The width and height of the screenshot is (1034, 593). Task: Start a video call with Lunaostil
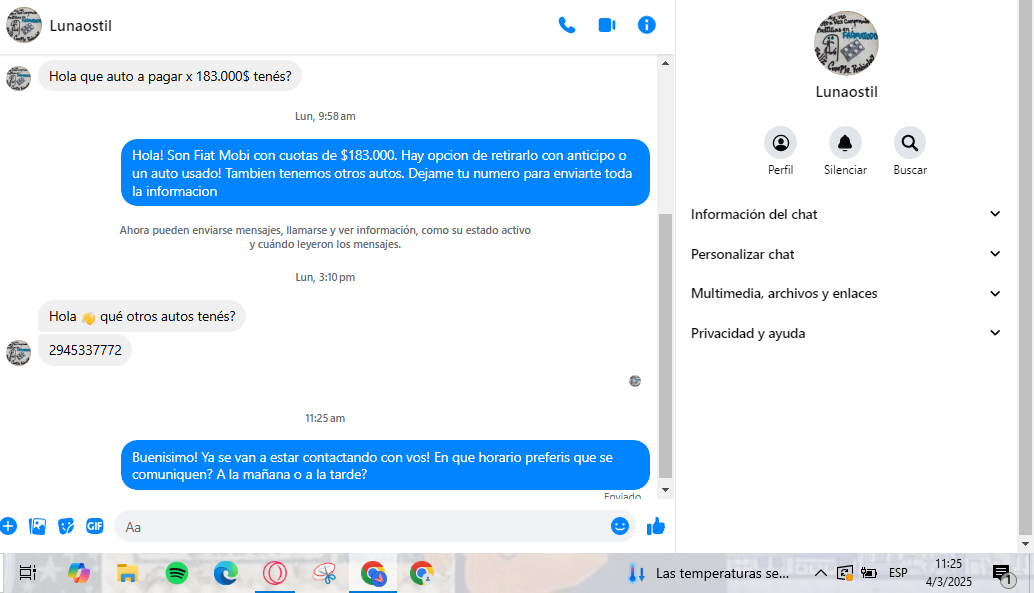click(x=607, y=25)
